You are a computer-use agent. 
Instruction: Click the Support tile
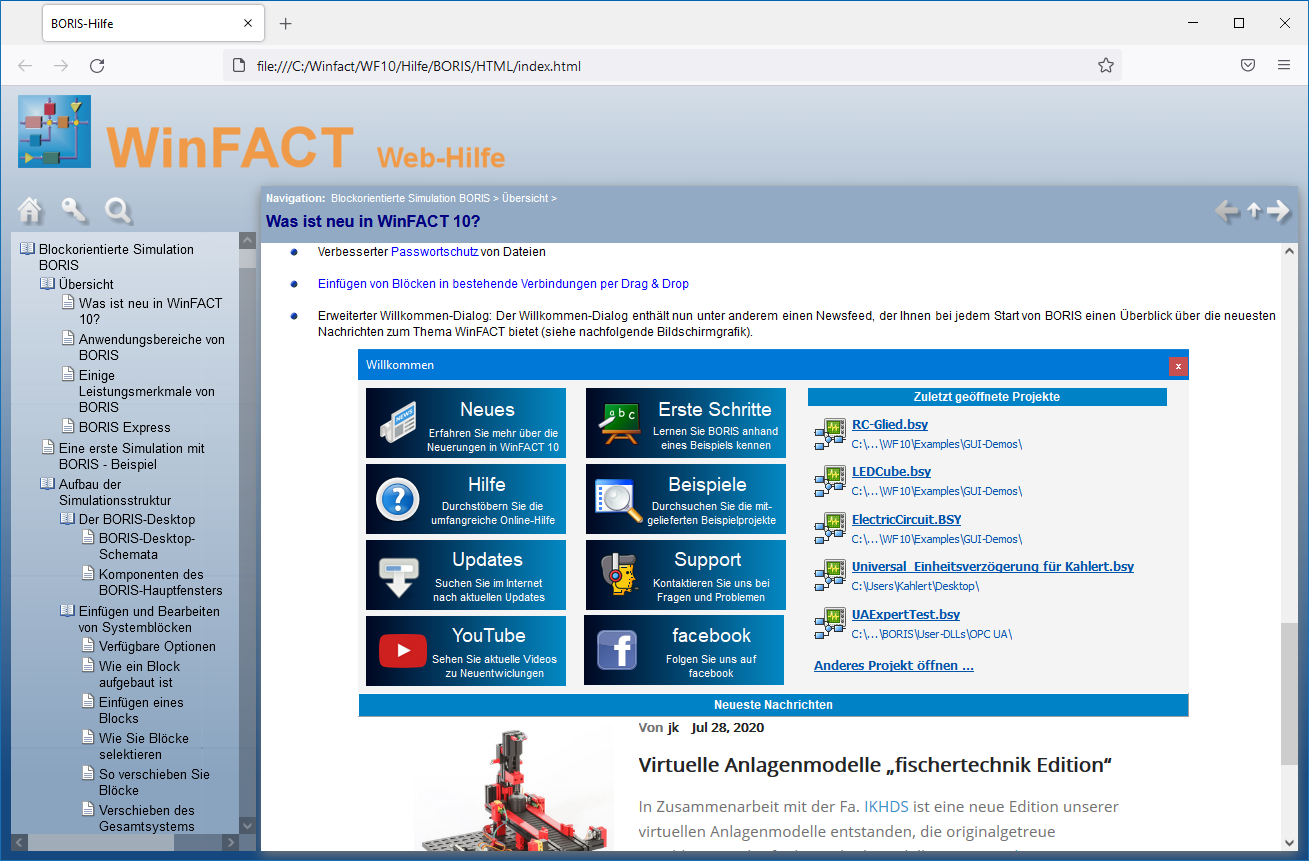point(685,575)
